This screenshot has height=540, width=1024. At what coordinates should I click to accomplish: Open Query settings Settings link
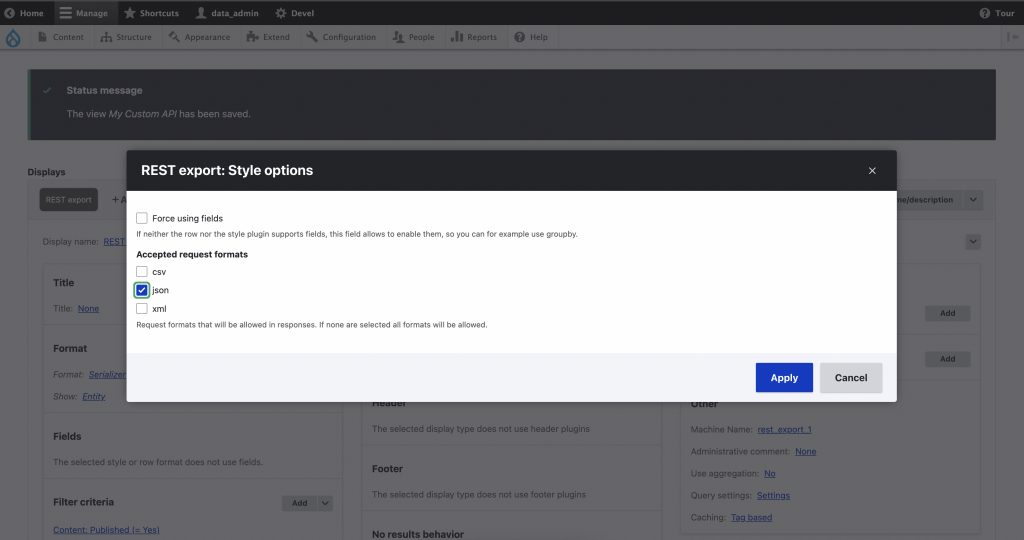pyautogui.click(x=773, y=496)
